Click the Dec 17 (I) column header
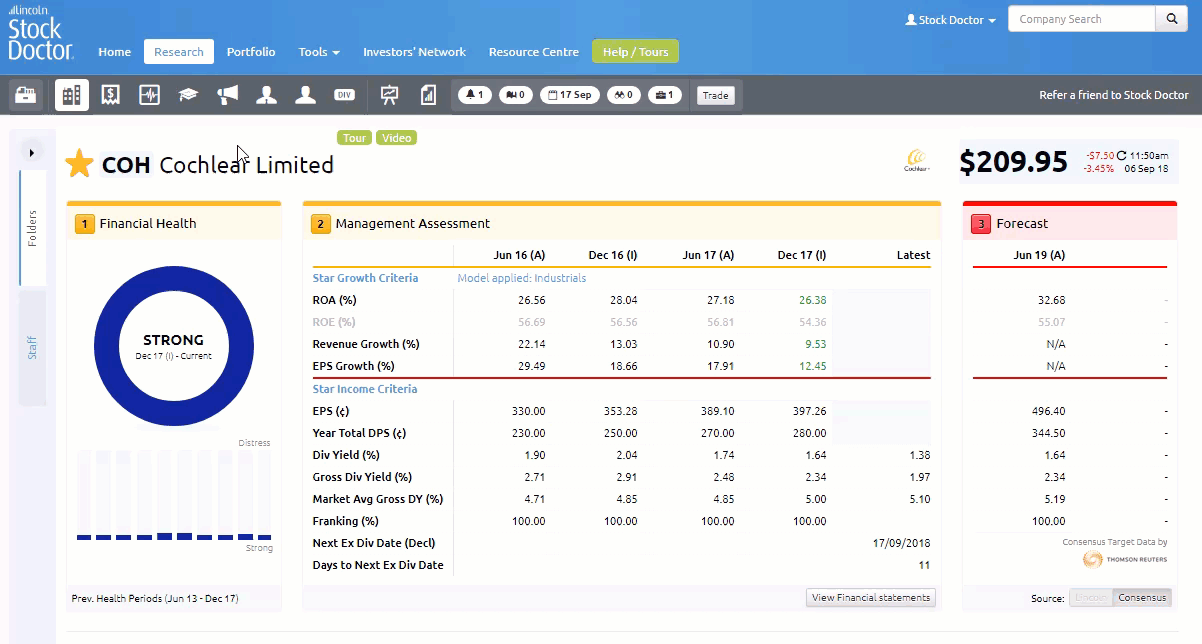Viewport: 1202px width, 644px height. click(x=804, y=255)
